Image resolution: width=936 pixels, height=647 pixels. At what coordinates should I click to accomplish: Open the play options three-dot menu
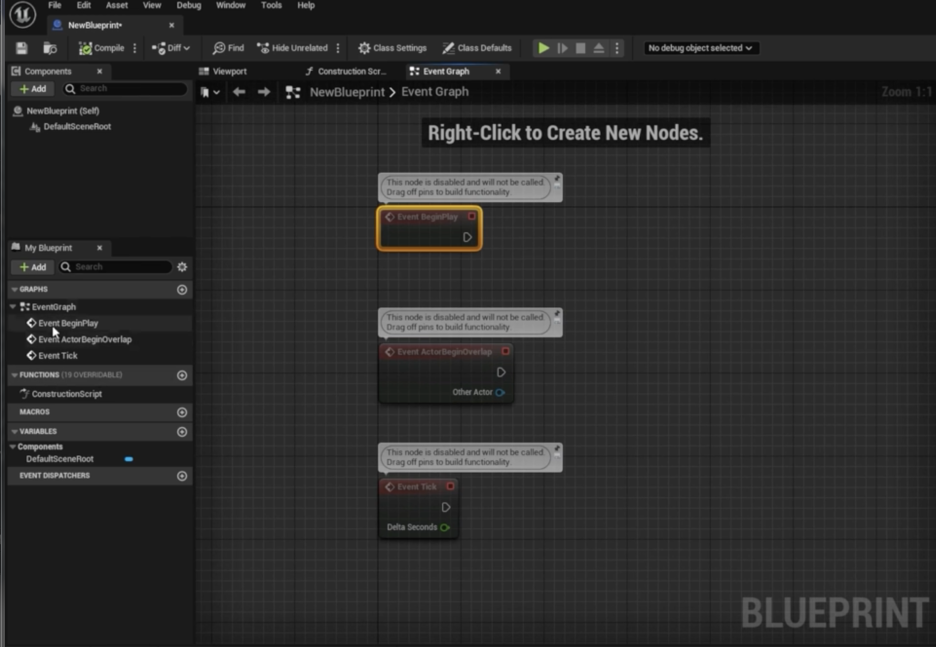point(617,48)
